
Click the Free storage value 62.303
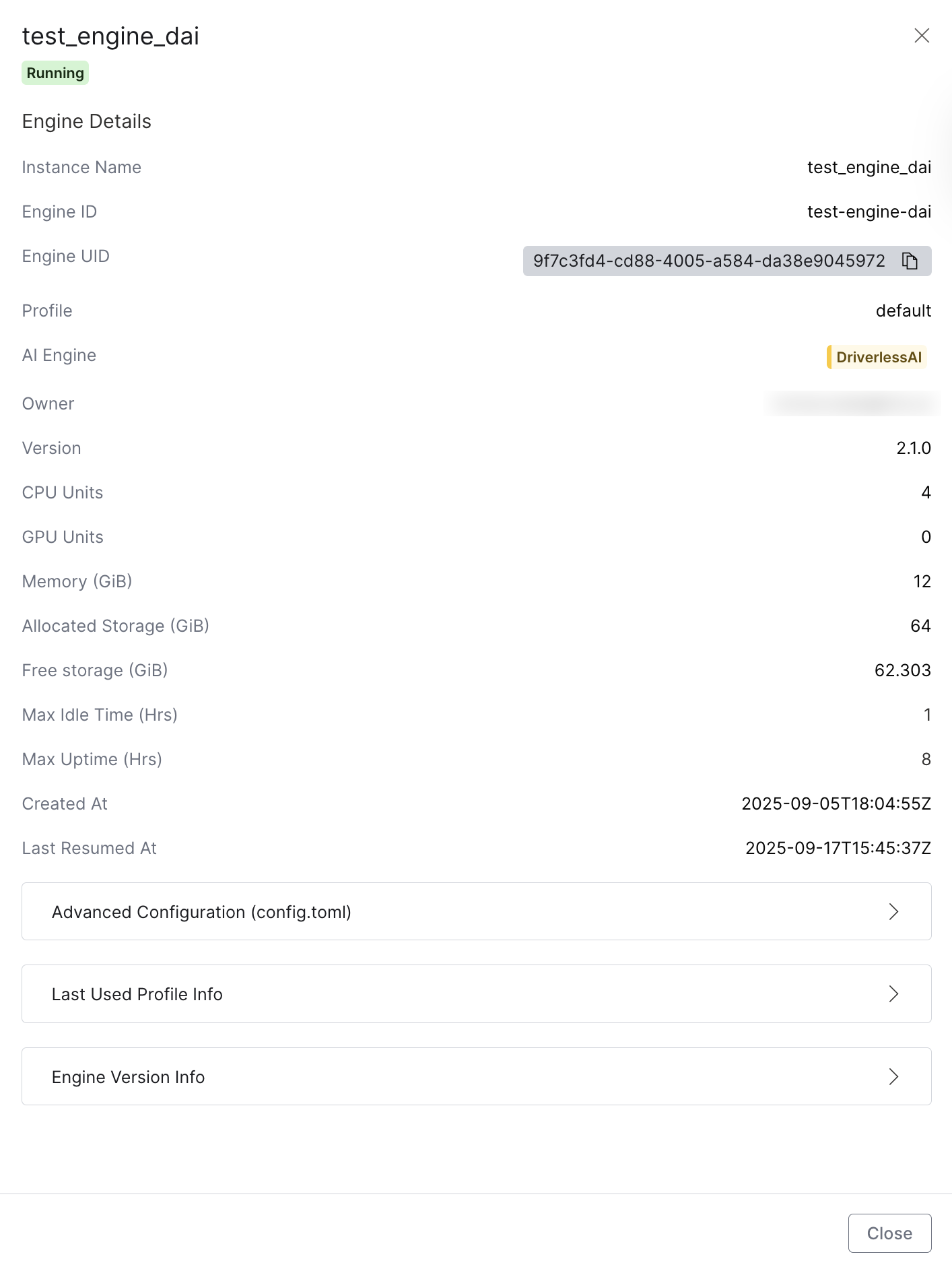902,670
